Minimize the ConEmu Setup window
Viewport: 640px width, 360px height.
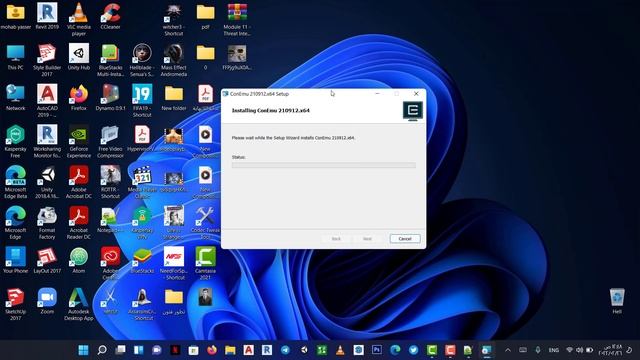coord(377,93)
